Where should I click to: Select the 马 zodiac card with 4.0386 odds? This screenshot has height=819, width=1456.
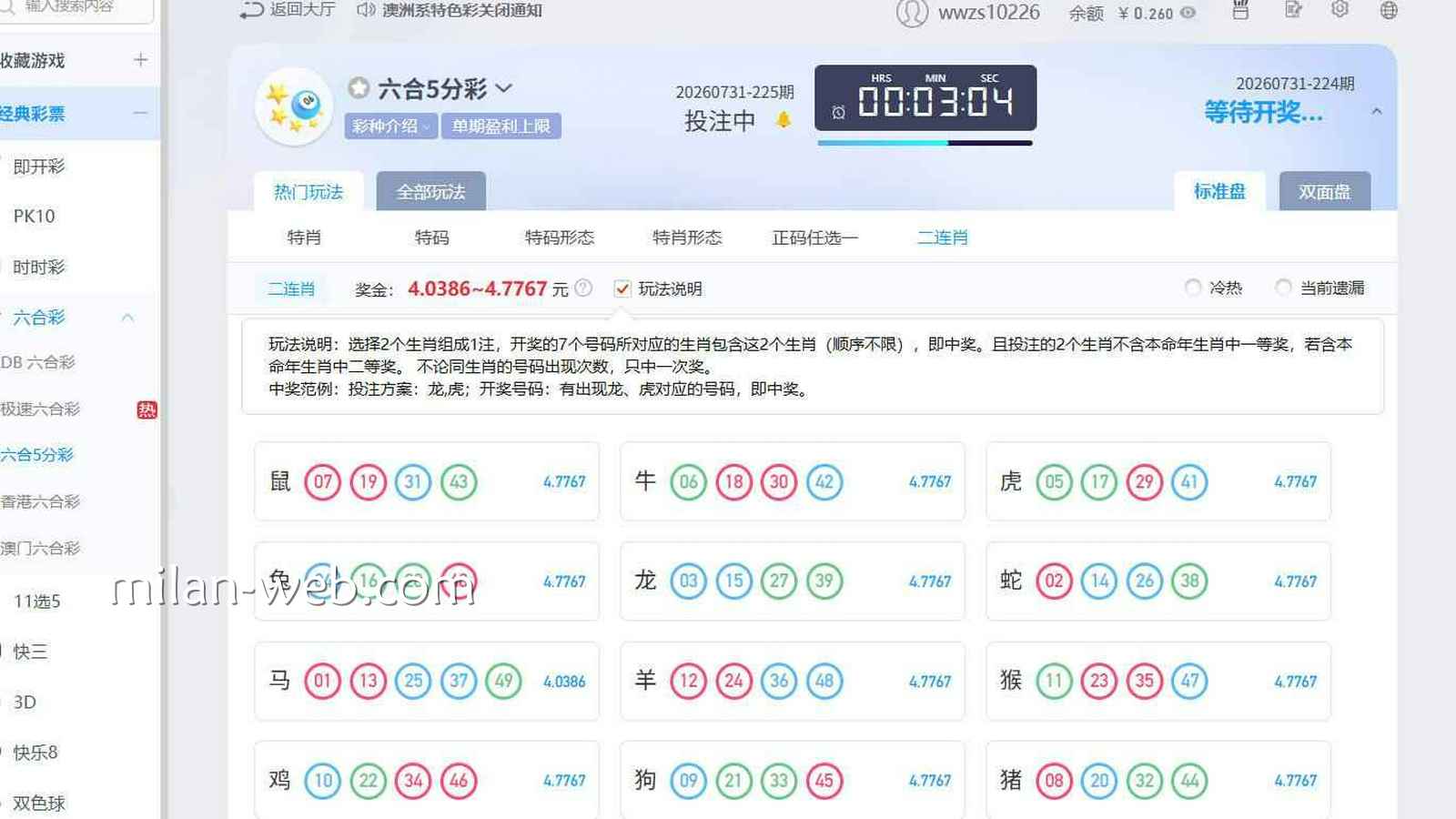(x=427, y=681)
